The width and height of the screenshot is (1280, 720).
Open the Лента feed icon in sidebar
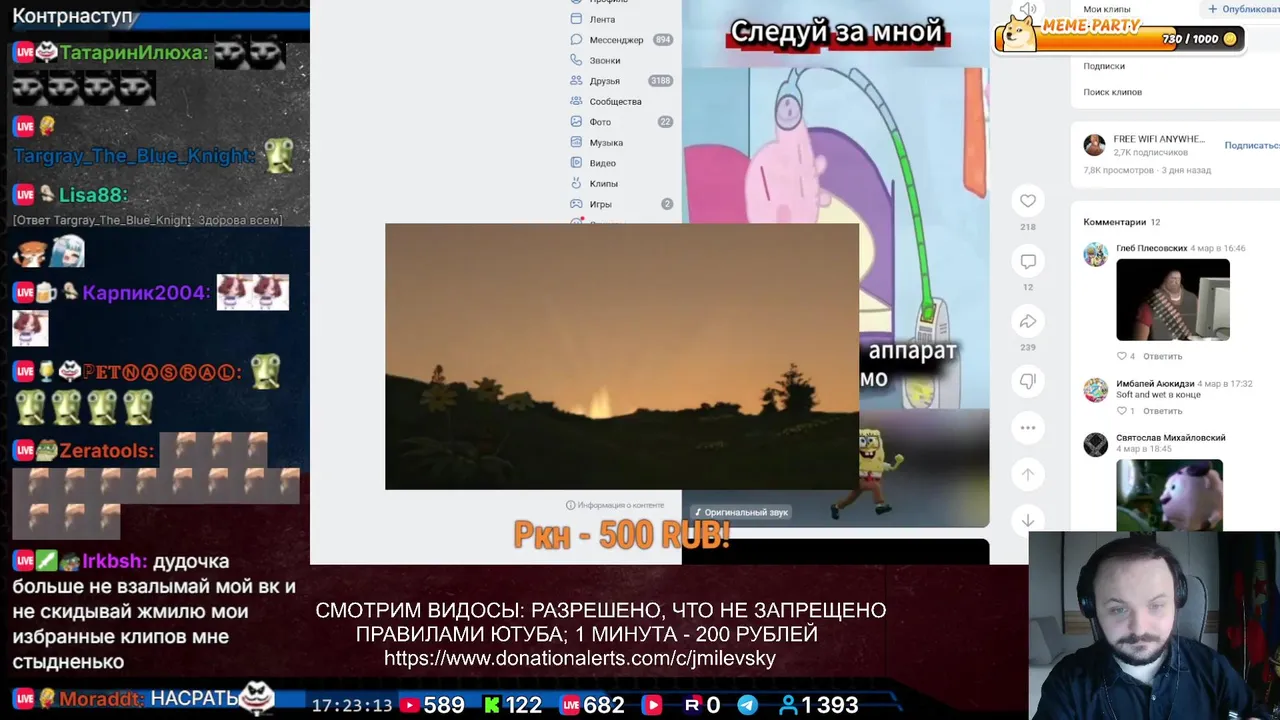[576, 19]
